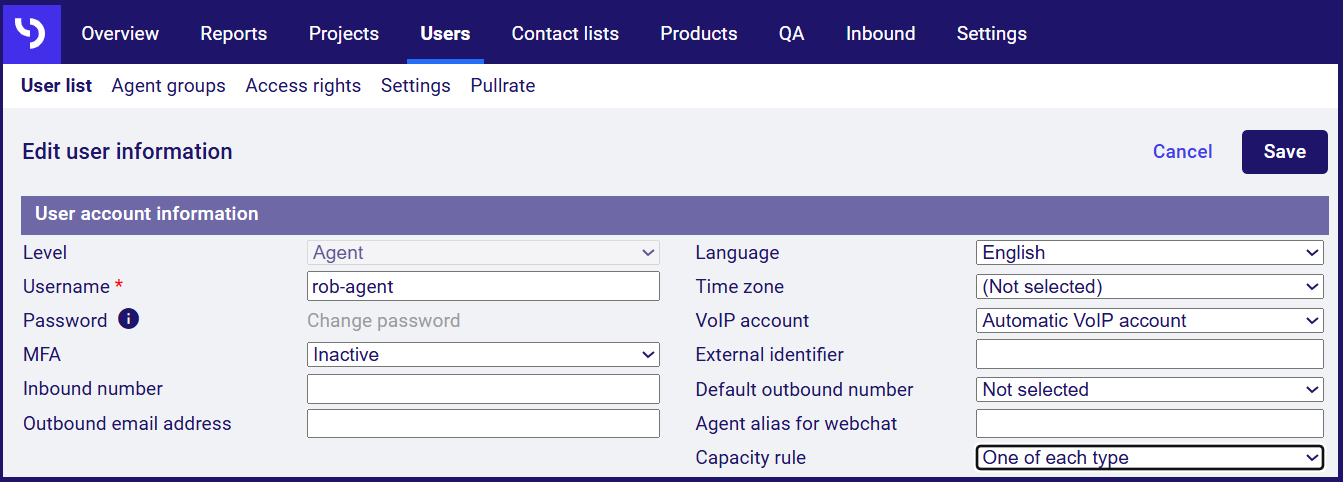
Task: Open the Pullrate tab
Action: tap(503, 86)
